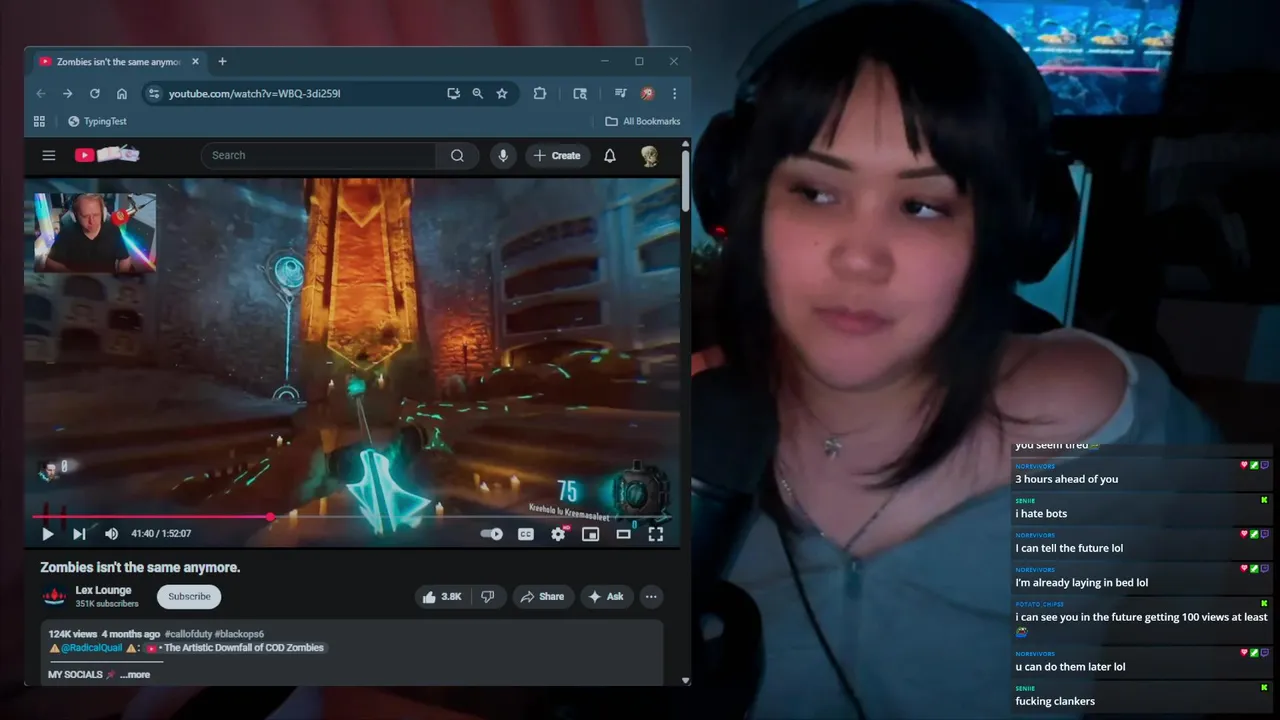
Task: Open browser extensions puzzle icon
Action: click(x=540, y=93)
